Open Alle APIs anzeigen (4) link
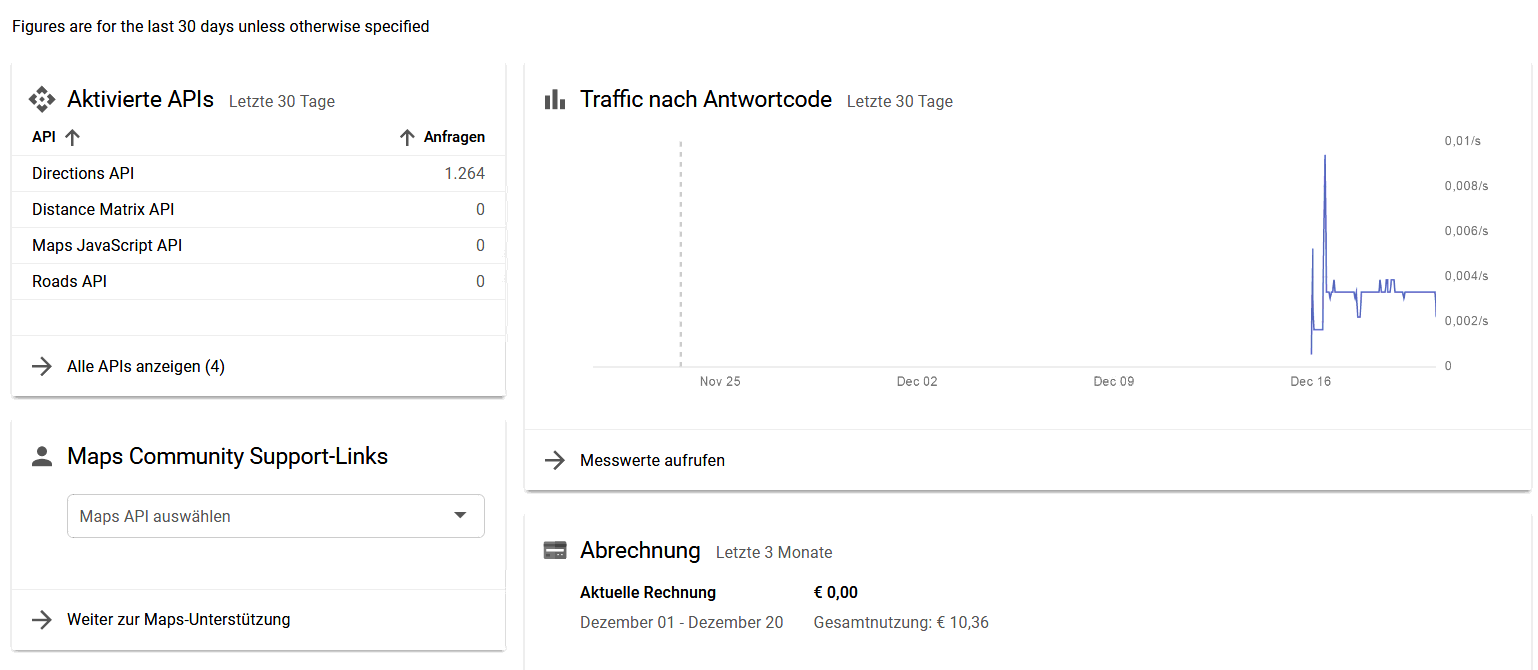This screenshot has height=670, width=1538. 146,367
